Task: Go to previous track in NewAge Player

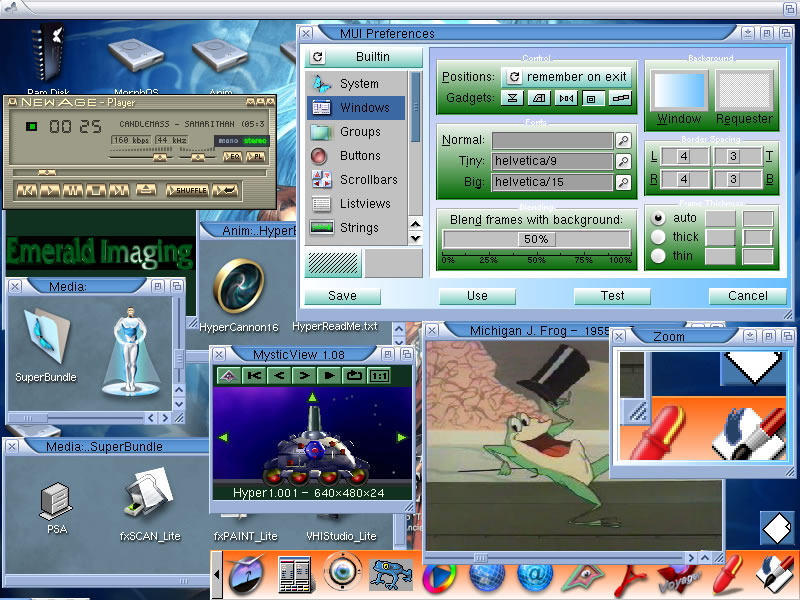Action: [27, 191]
